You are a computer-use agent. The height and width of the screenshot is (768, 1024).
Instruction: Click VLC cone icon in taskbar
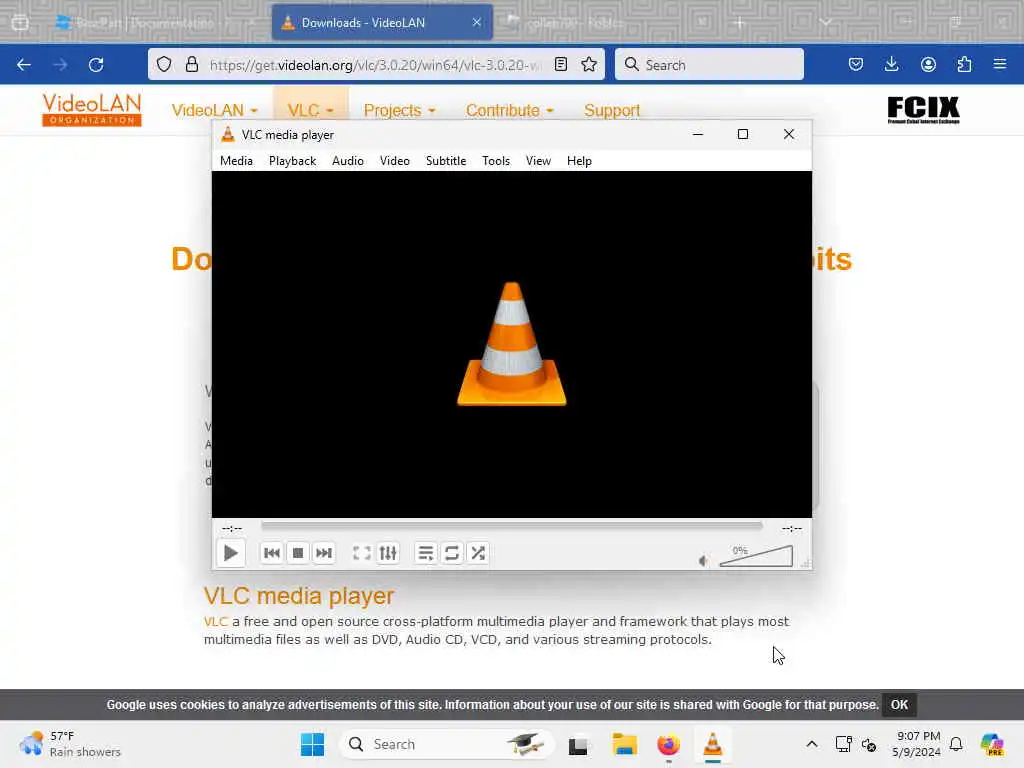click(x=712, y=744)
